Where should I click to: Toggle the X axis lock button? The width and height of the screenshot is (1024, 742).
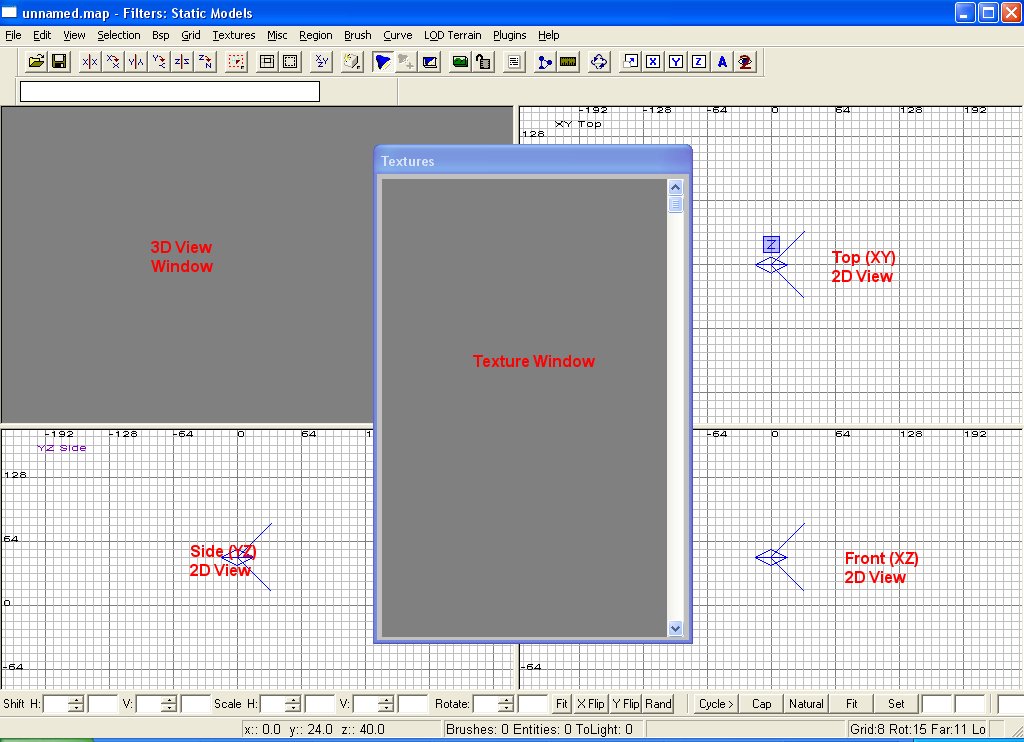tap(653, 62)
